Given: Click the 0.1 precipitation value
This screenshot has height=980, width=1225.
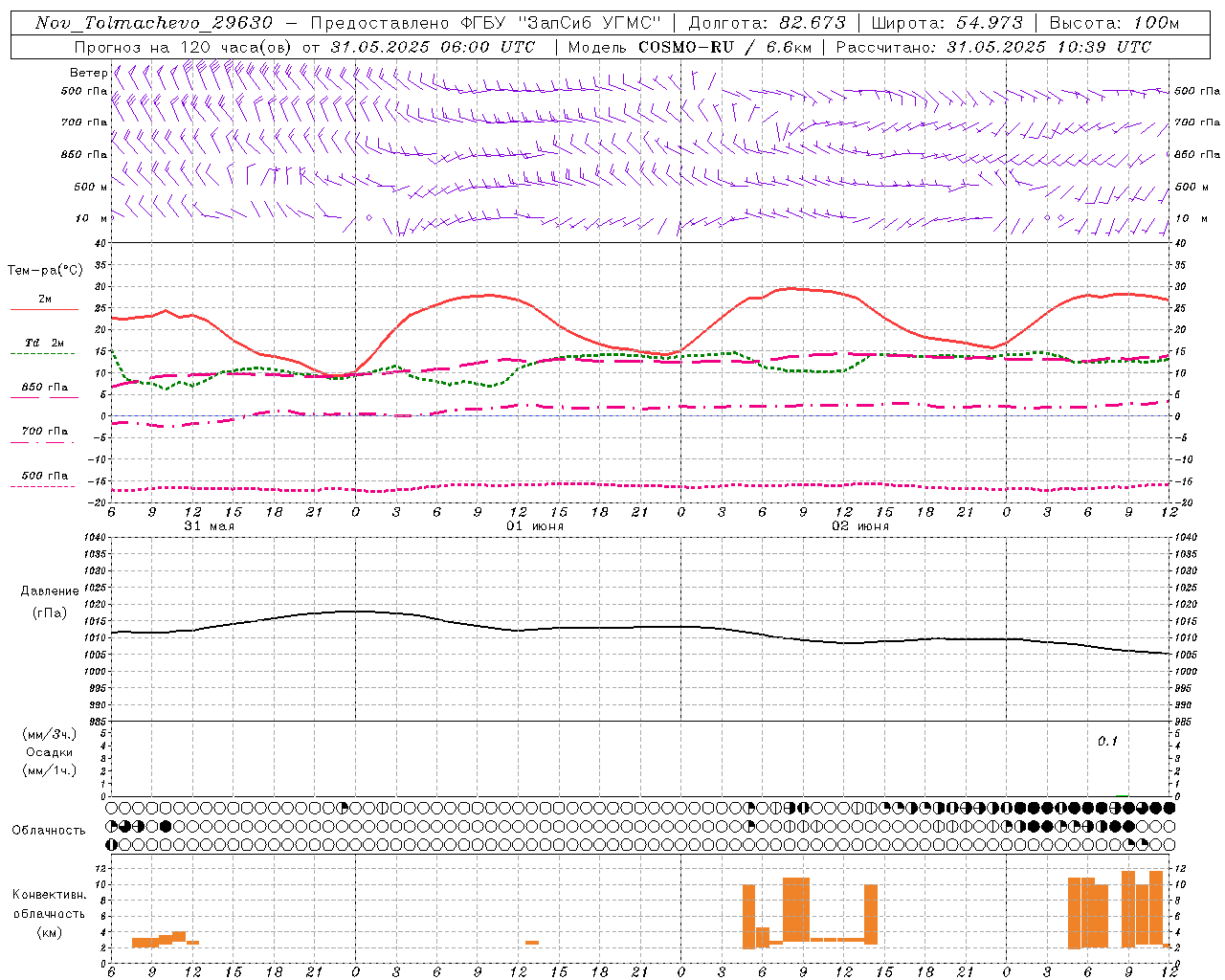Looking at the screenshot, I should (x=1107, y=742).
